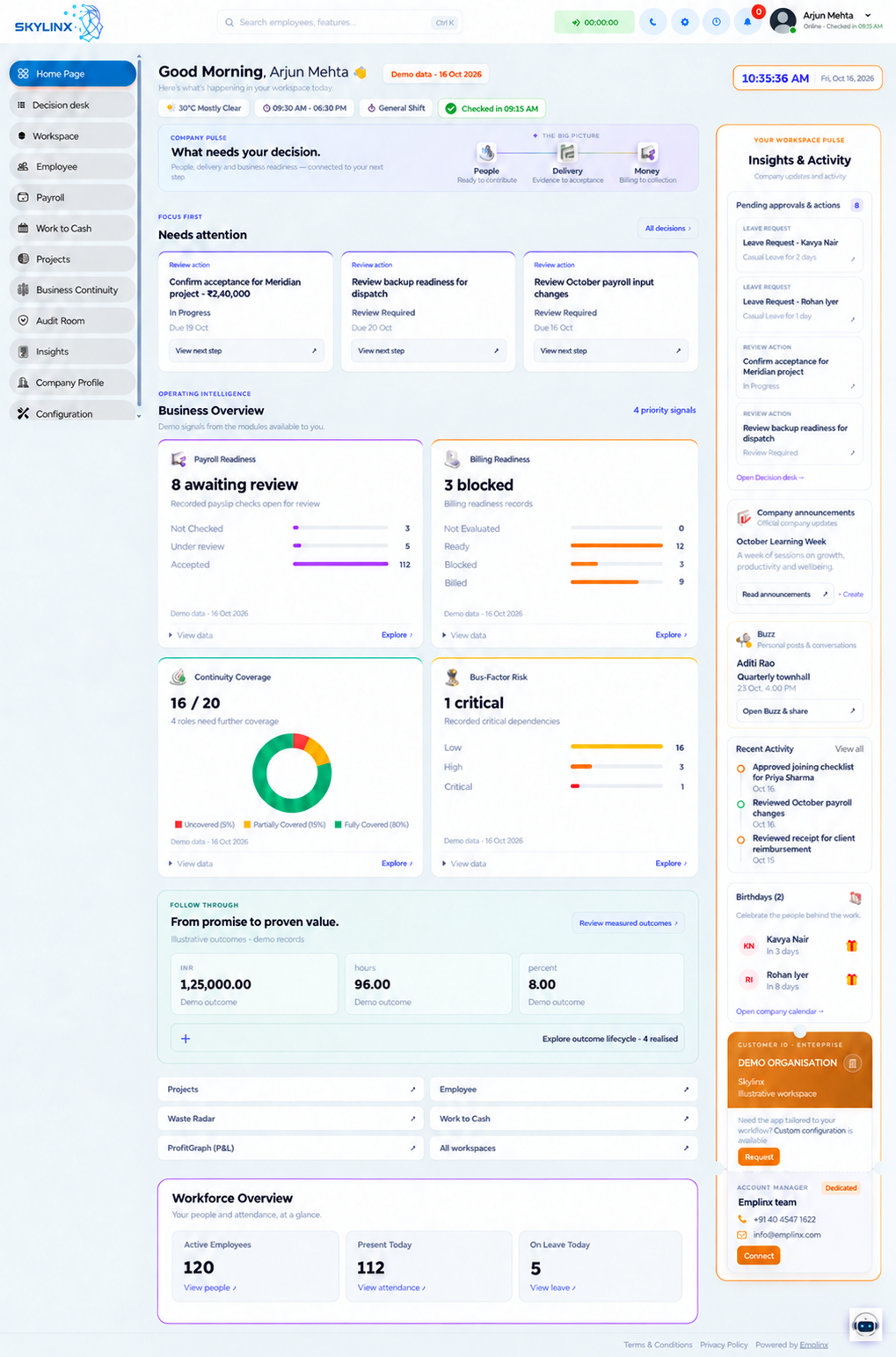Open settings gear icon in top bar
Image resolution: width=896 pixels, height=1357 pixels.
685,22
